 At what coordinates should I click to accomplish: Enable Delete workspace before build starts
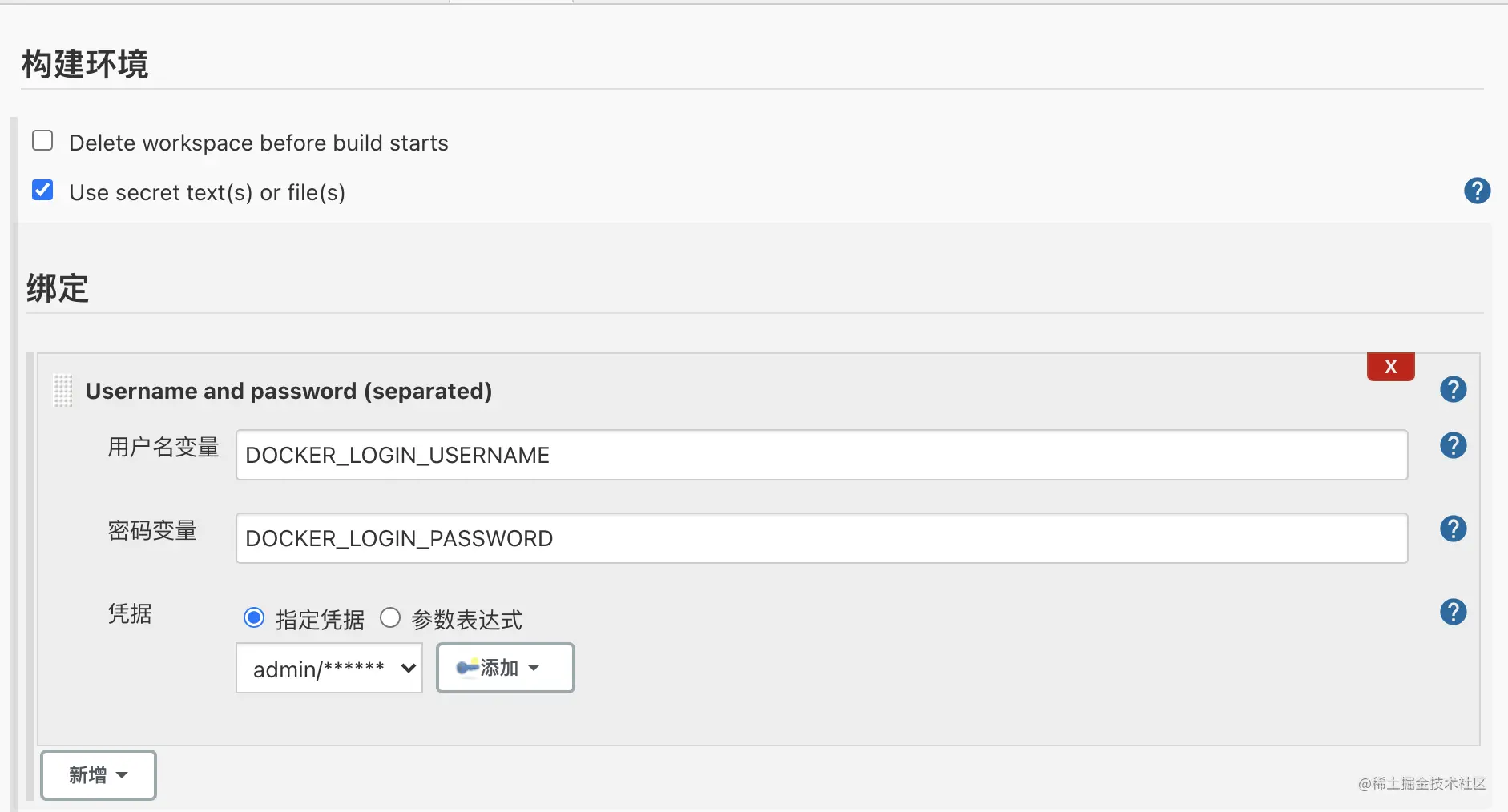point(42,141)
